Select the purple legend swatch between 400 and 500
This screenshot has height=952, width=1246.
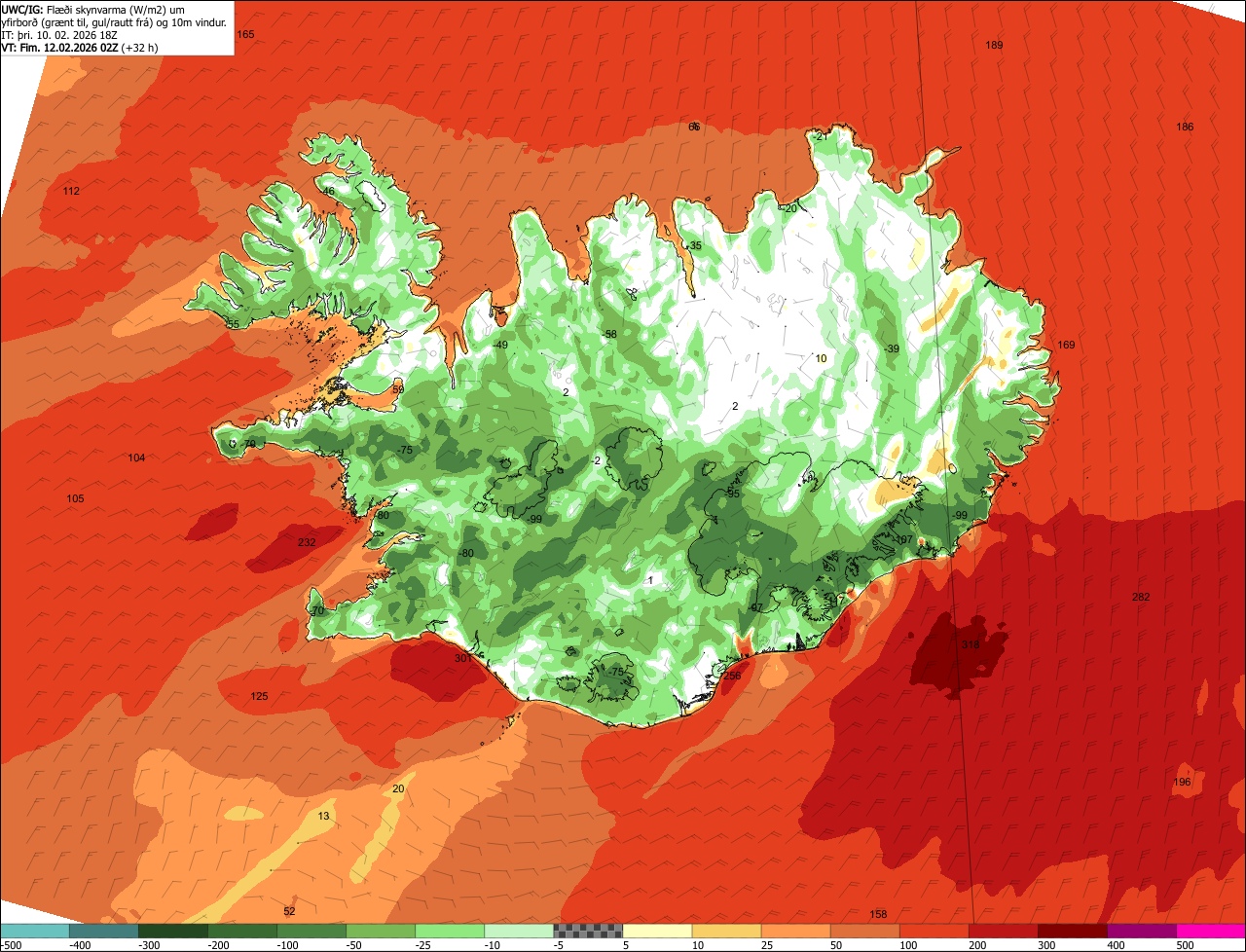point(1142,931)
